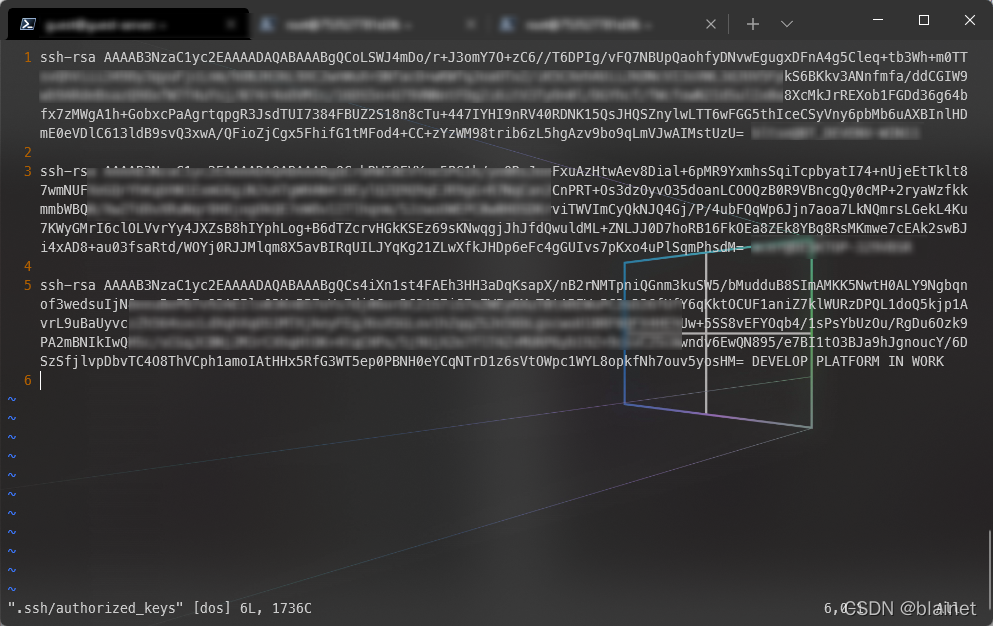Screen dimensions: 993x626
Task: Click line number 3 in vim
Action: pyautogui.click(x=28, y=171)
